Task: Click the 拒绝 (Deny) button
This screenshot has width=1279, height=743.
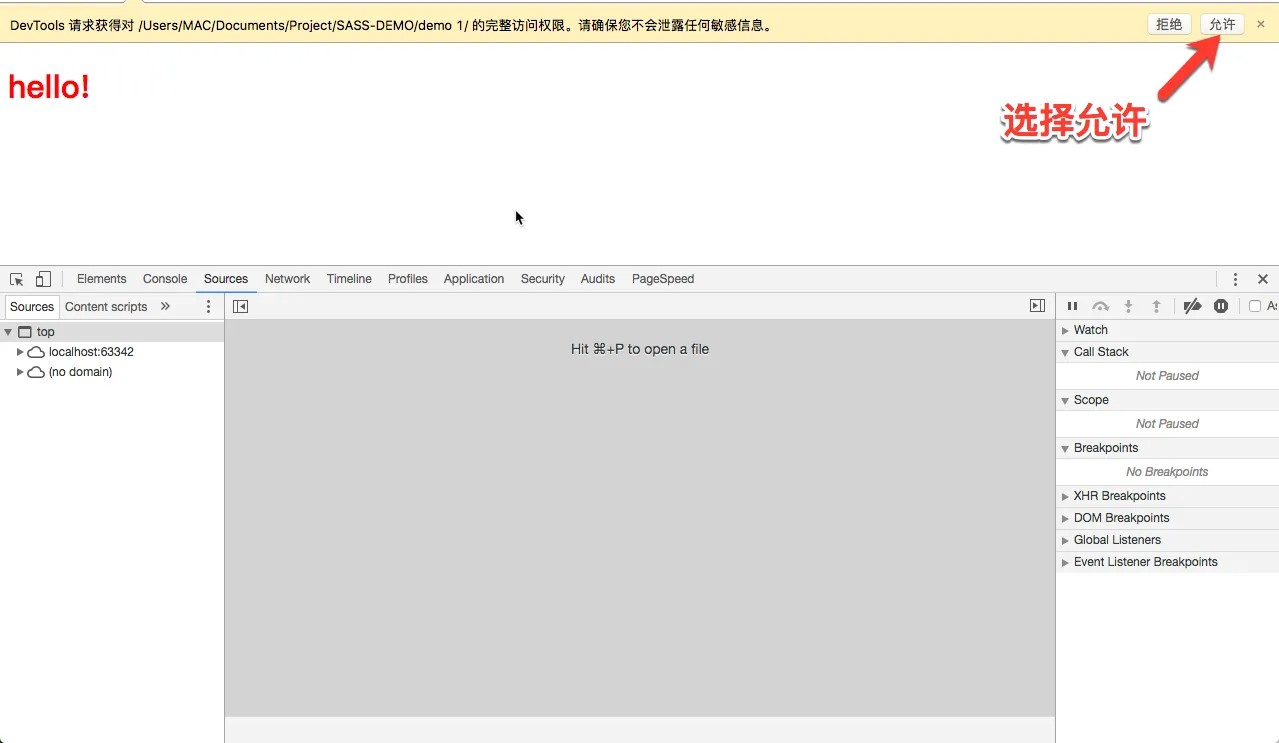Action: (x=1169, y=25)
